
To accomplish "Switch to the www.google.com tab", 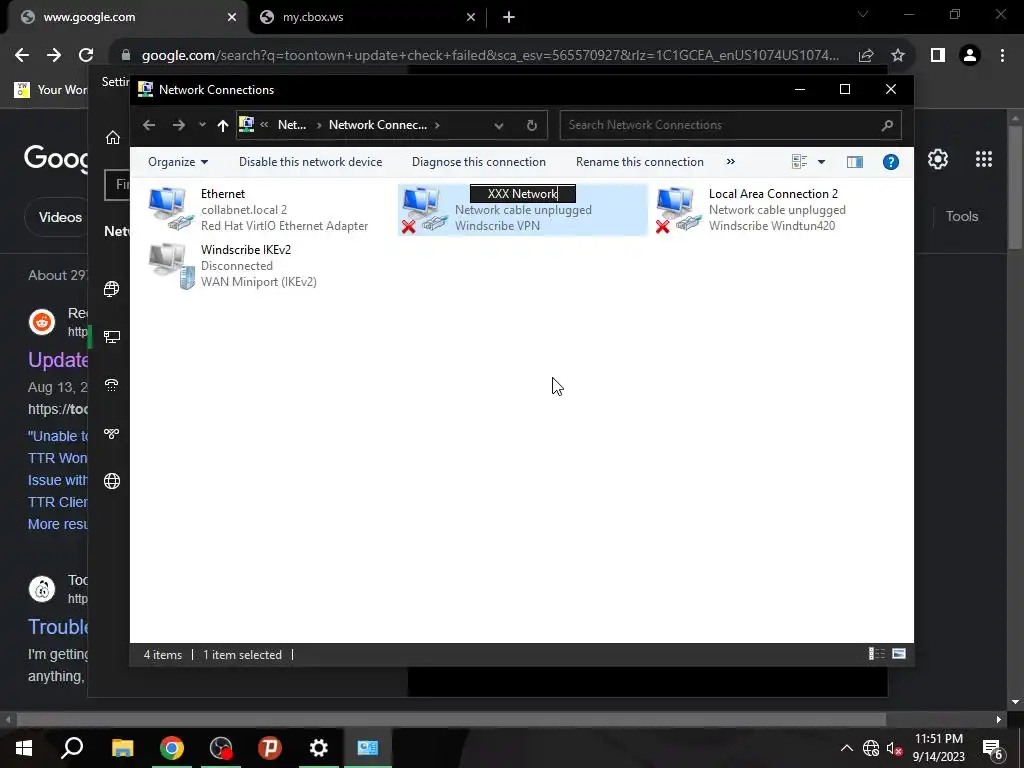I will (128, 17).
